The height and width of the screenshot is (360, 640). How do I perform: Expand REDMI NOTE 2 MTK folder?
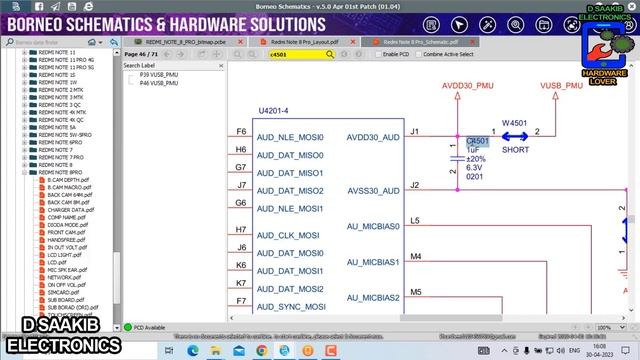[x=24, y=90]
